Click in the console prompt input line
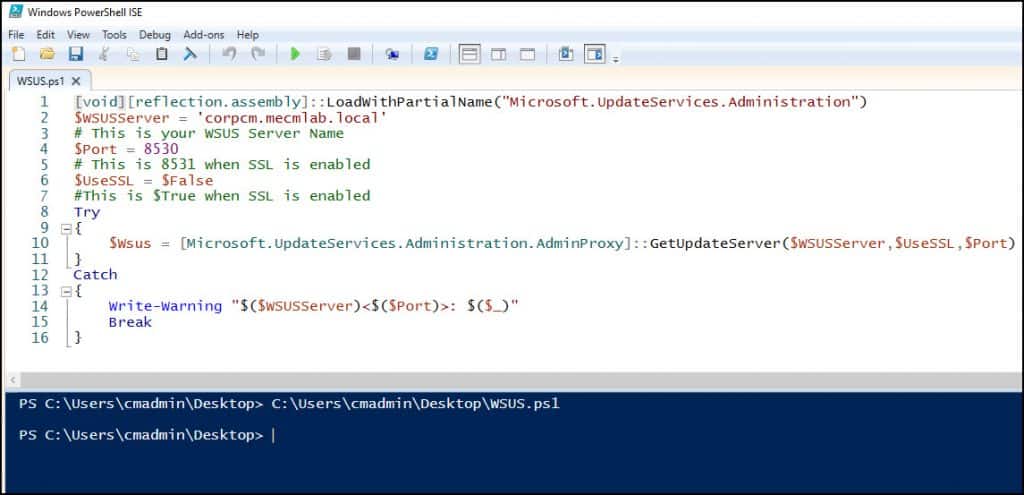 point(500,436)
